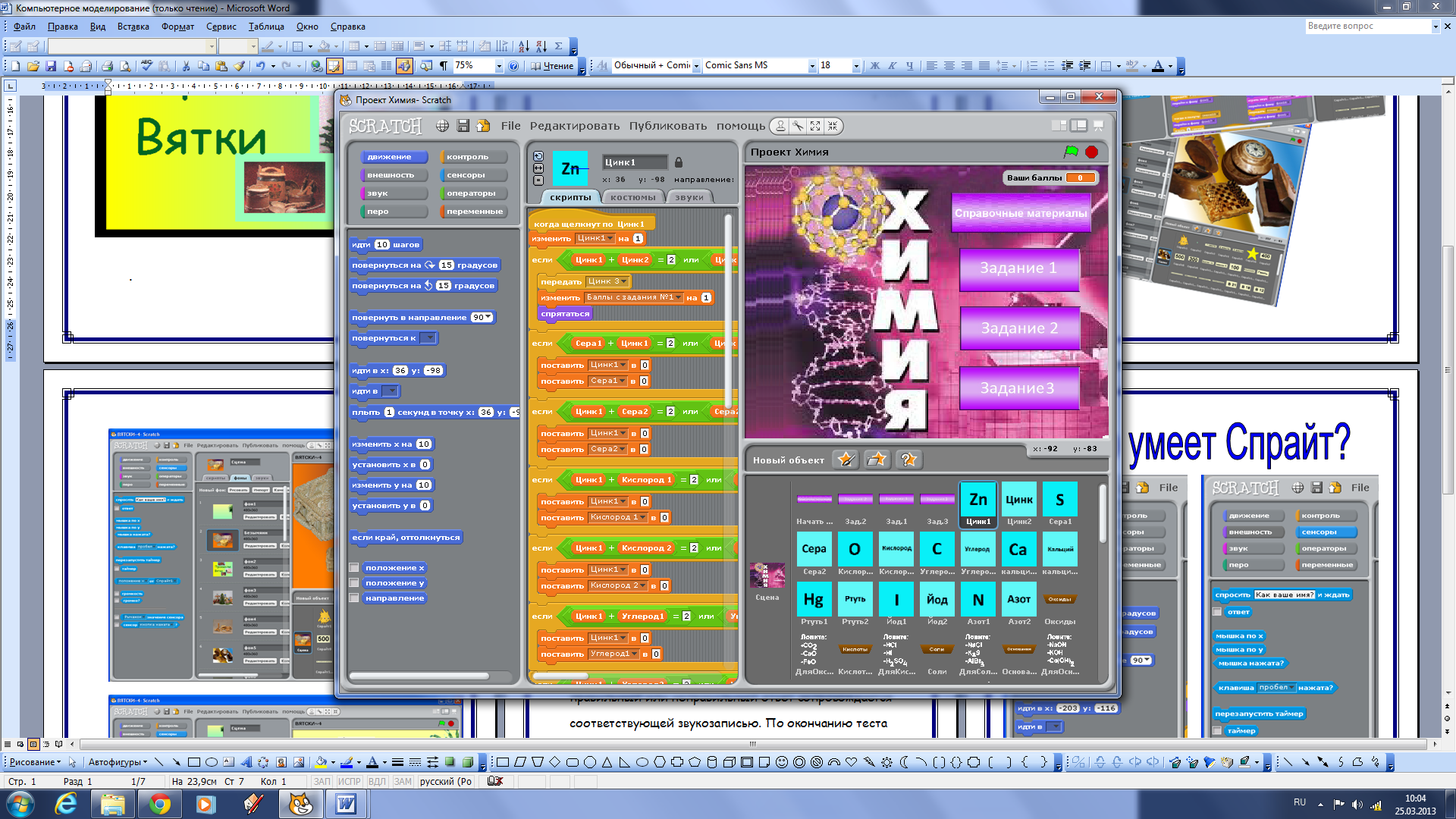Select the Ca 'кальций' sprite thumbnail

(x=1018, y=550)
